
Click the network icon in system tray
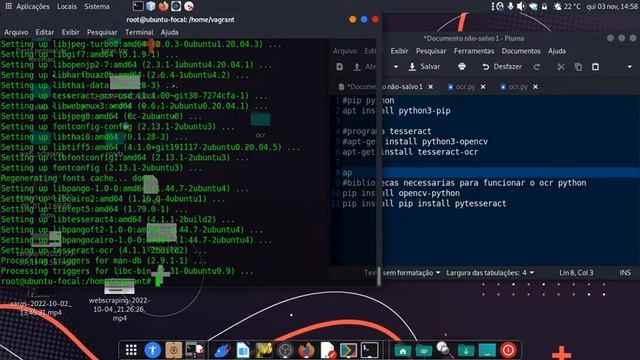tap(533, 7)
